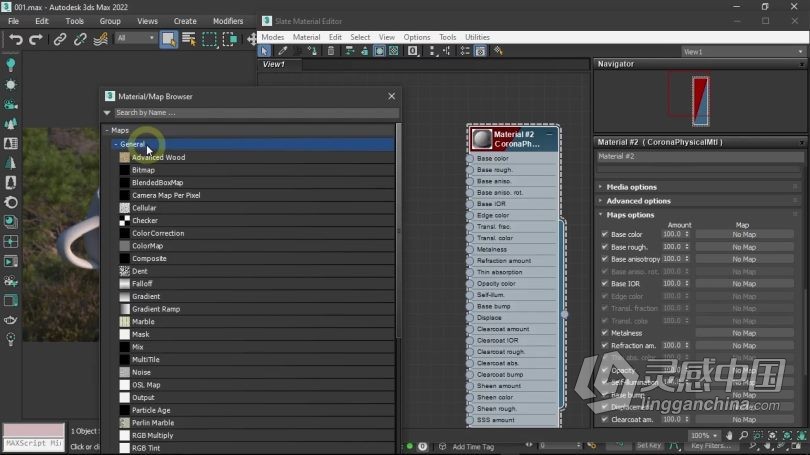The image size is (810, 455).
Task: Click No Map button for Metalness
Action: 744,333
